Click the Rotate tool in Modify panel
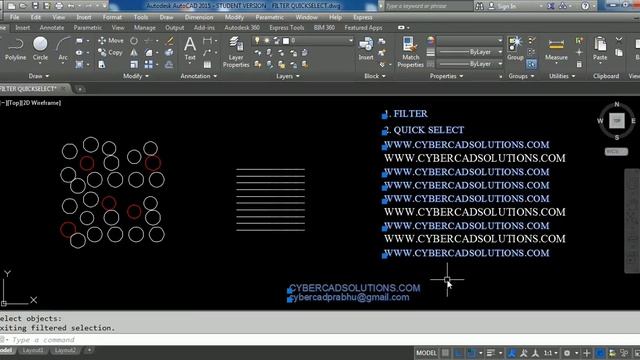Image resolution: width=640 pixels, height=360 pixels. click(134, 41)
